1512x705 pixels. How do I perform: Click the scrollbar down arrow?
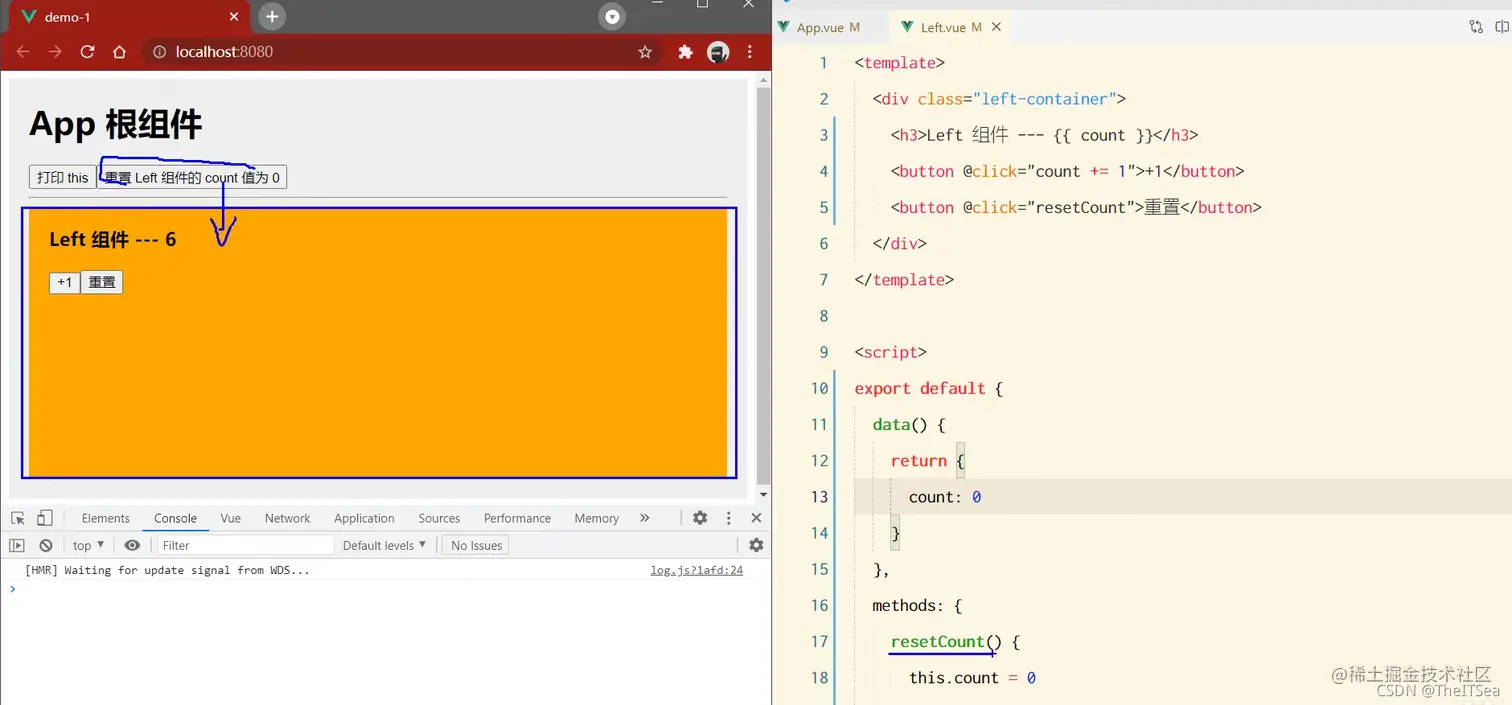pos(764,494)
